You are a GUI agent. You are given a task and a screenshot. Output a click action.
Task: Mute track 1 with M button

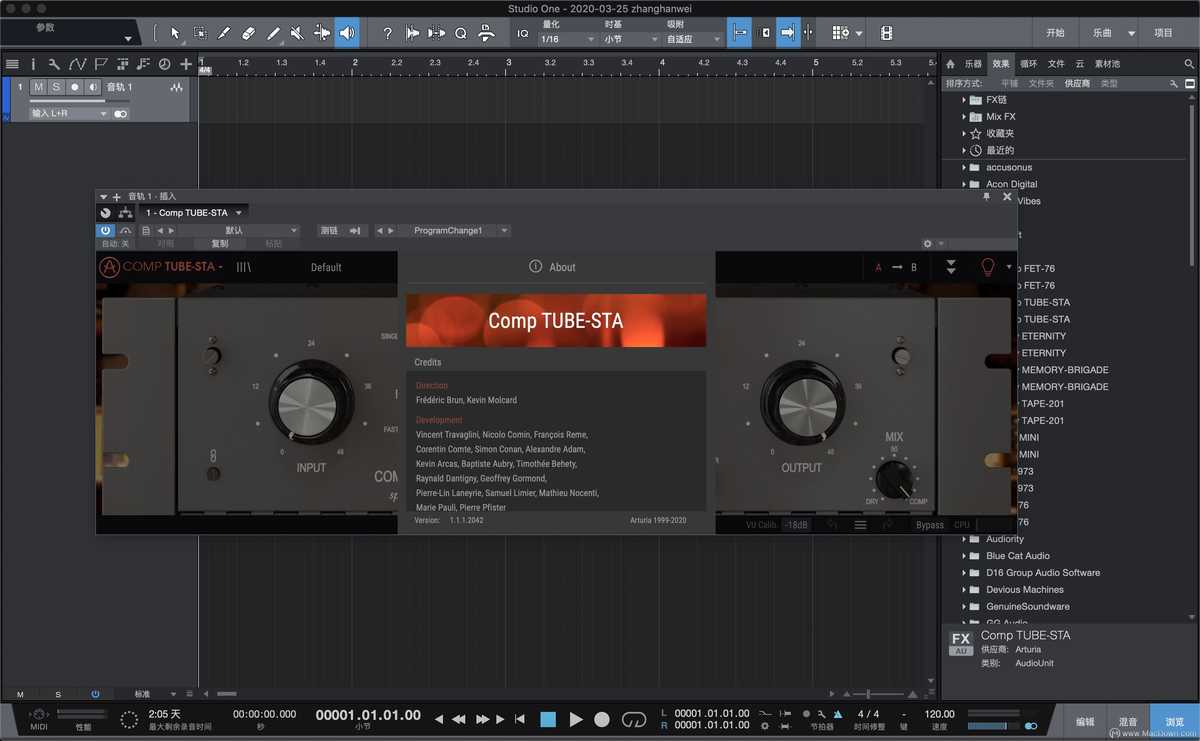click(x=39, y=87)
